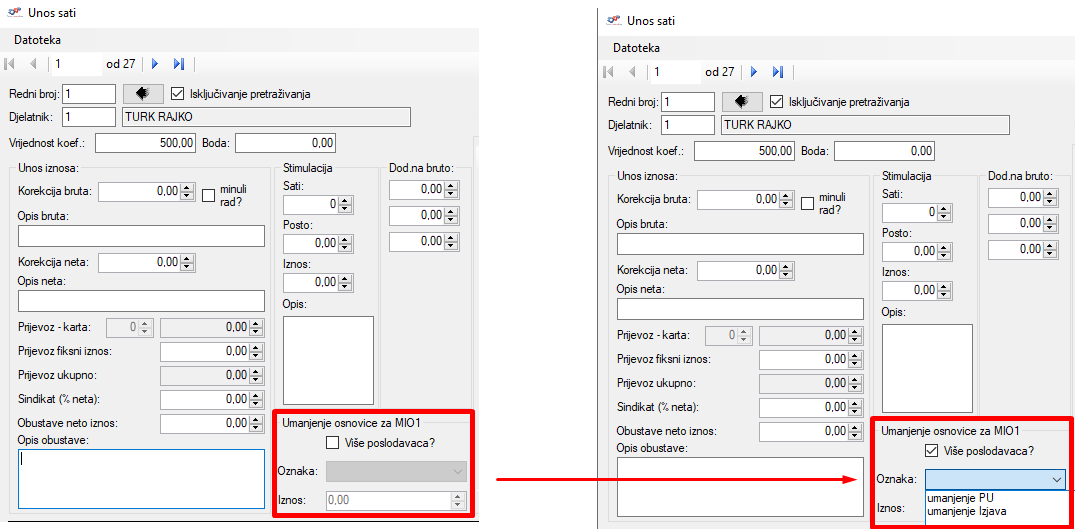
Task: Expand the Oznaka dropdown in right window
Action: pyautogui.click(x=1056, y=480)
